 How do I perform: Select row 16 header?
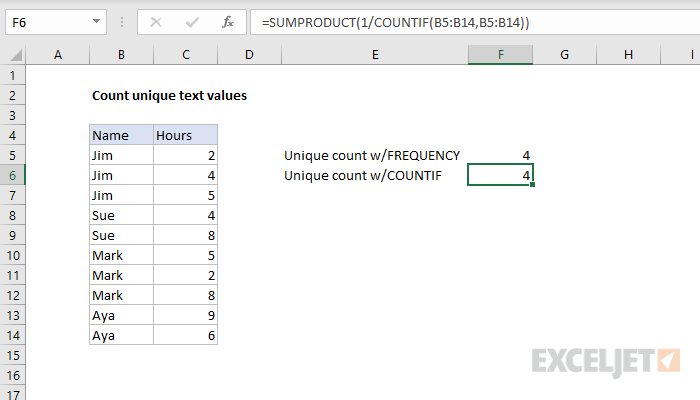point(12,375)
